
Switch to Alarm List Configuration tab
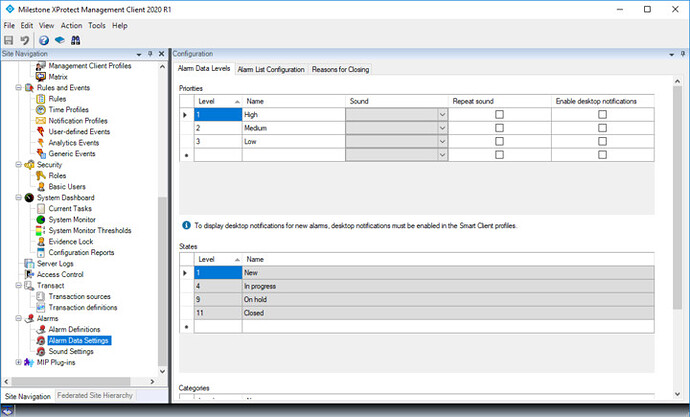pyautogui.click(x=271, y=70)
